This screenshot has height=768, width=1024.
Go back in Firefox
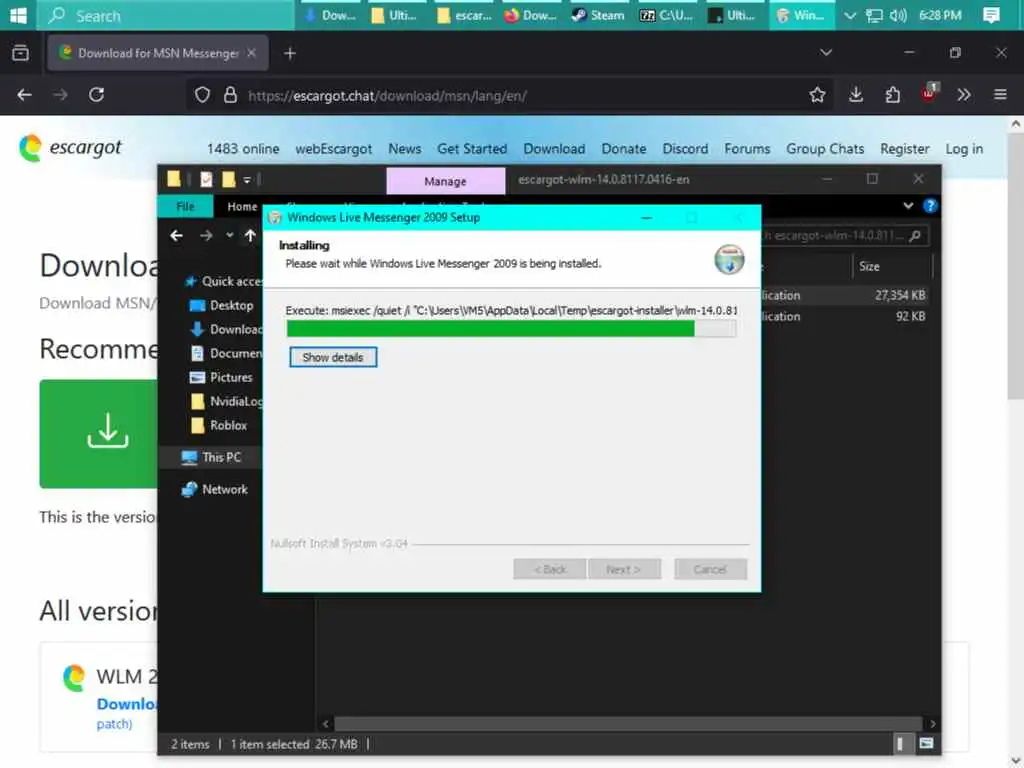(24, 95)
